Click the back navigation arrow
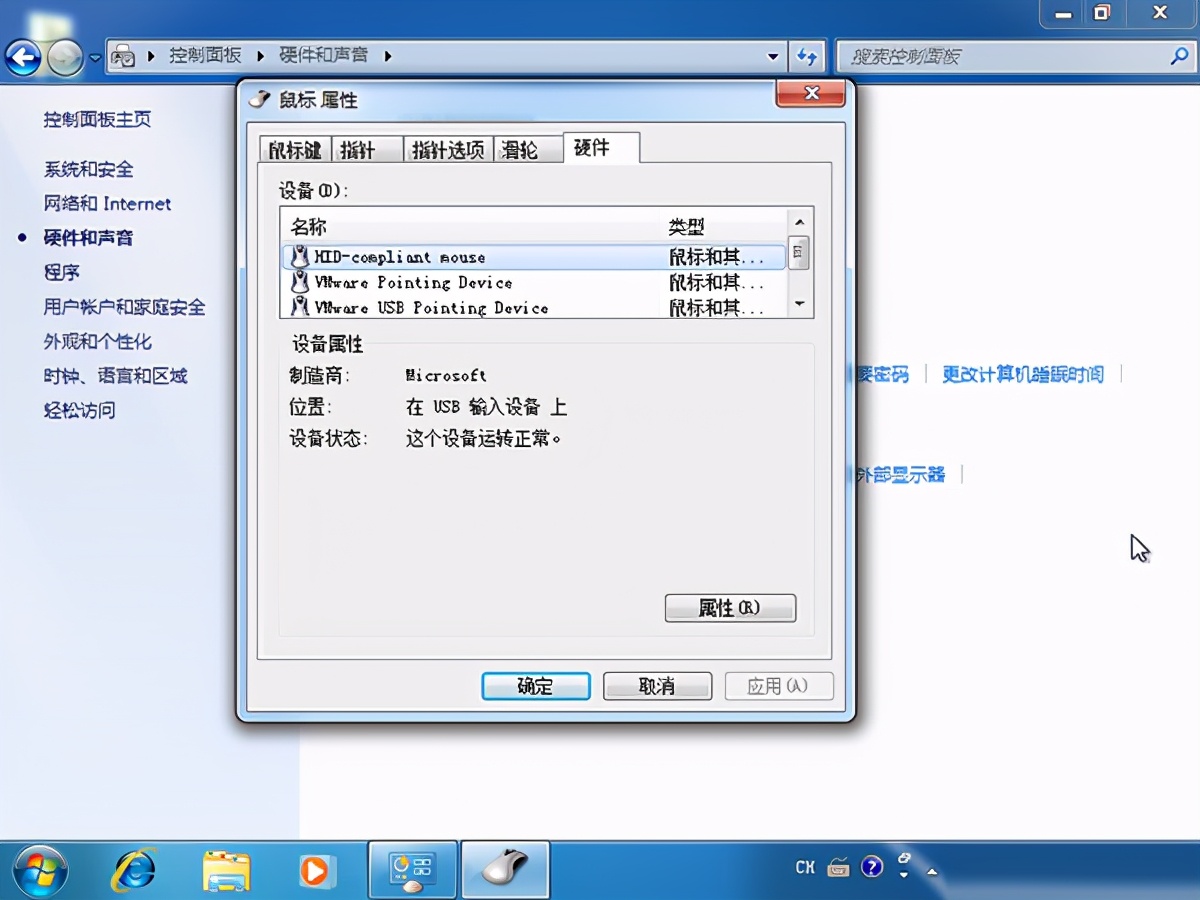 point(22,57)
